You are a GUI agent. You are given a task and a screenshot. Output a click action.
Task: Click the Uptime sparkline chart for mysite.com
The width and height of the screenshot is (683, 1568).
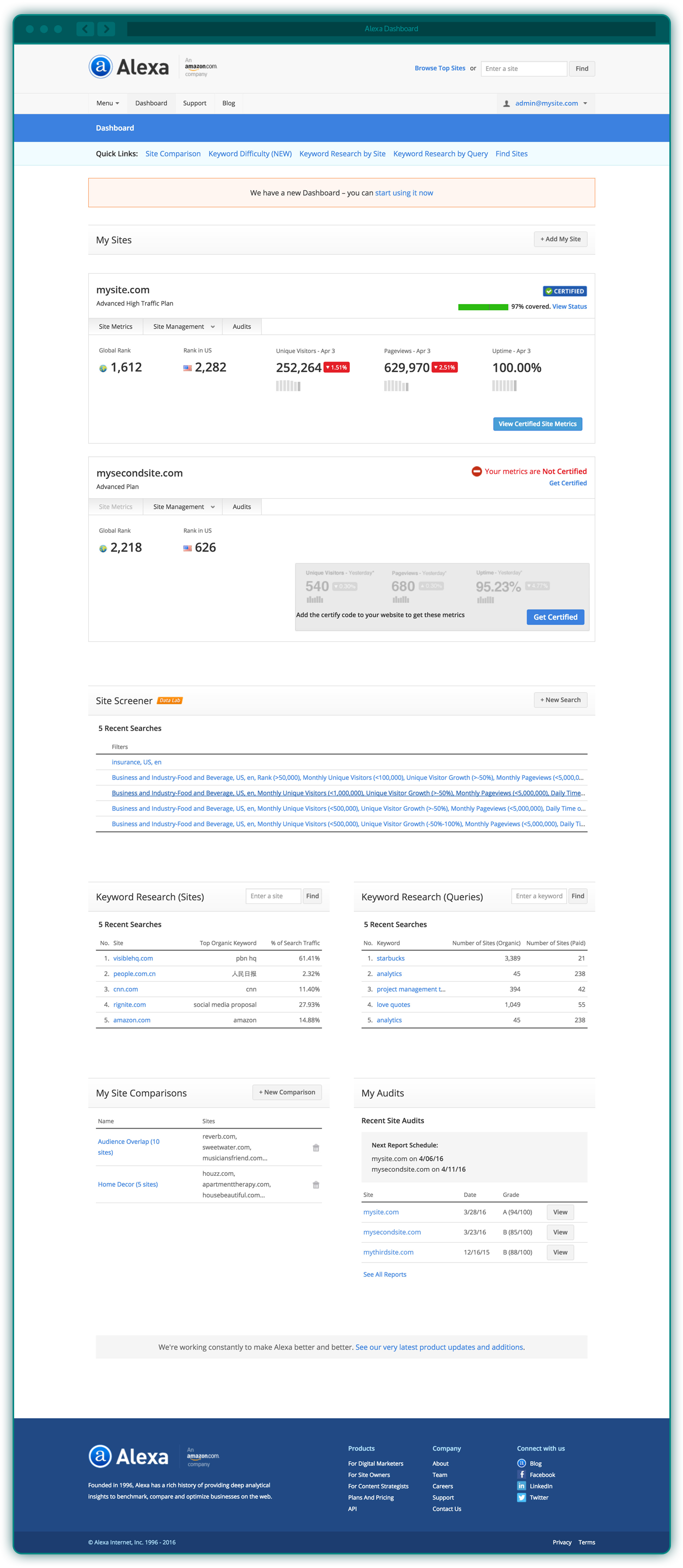coord(505,385)
